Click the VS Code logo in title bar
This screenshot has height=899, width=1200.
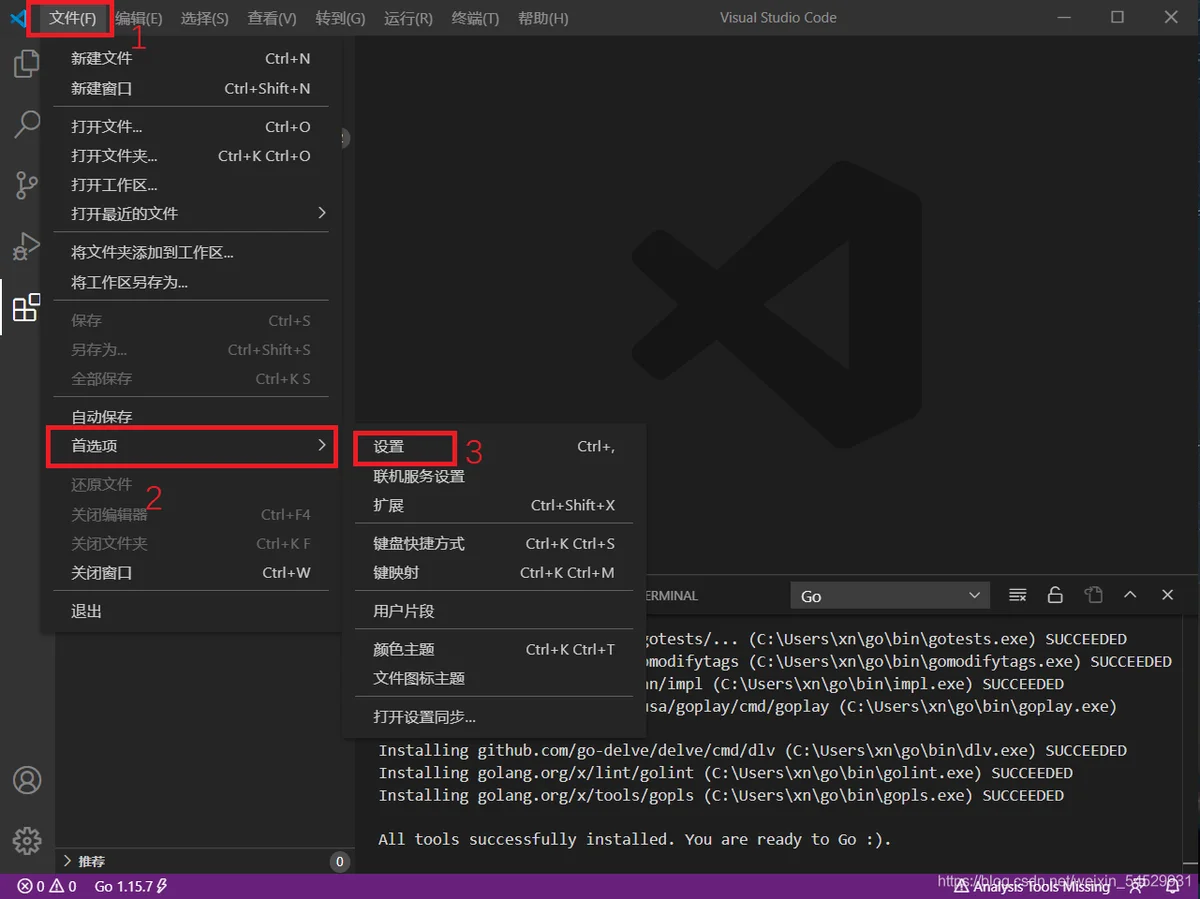click(19, 18)
